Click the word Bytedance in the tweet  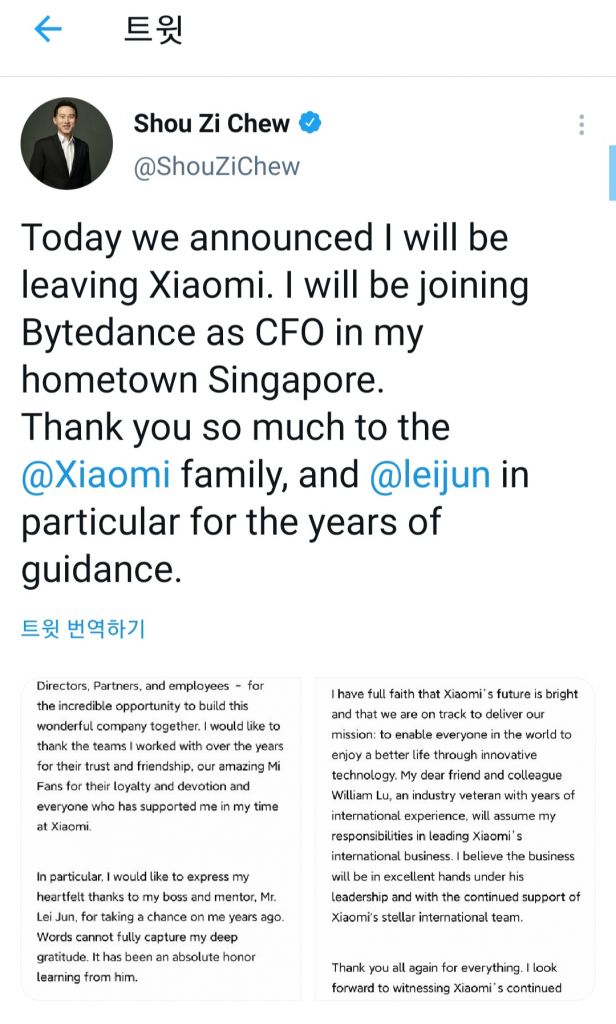pyautogui.click(x=109, y=333)
